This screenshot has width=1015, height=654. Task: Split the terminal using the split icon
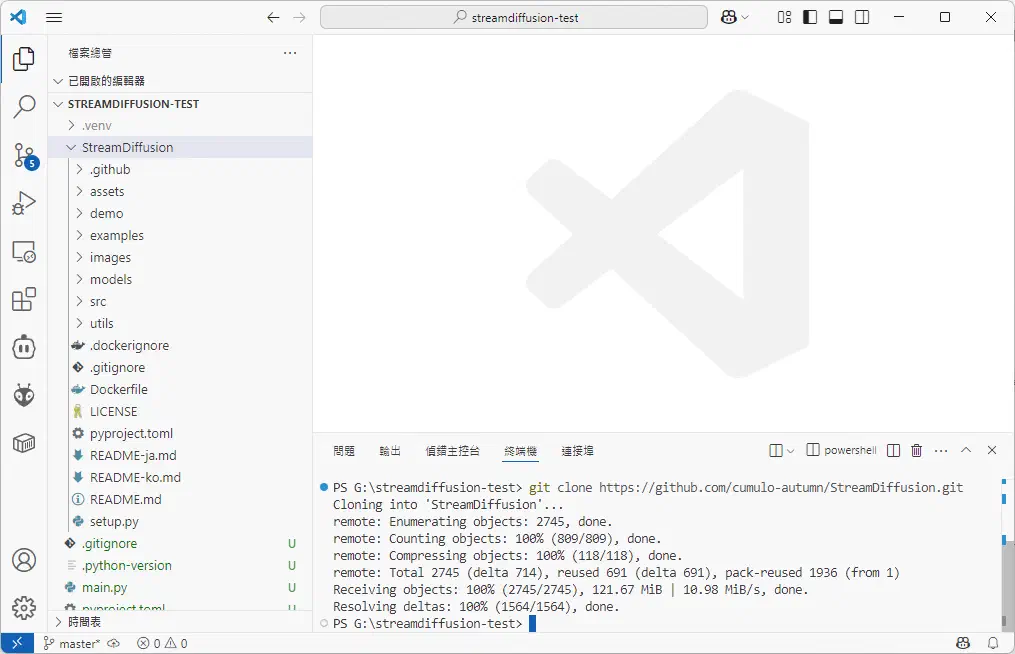coord(892,450)
